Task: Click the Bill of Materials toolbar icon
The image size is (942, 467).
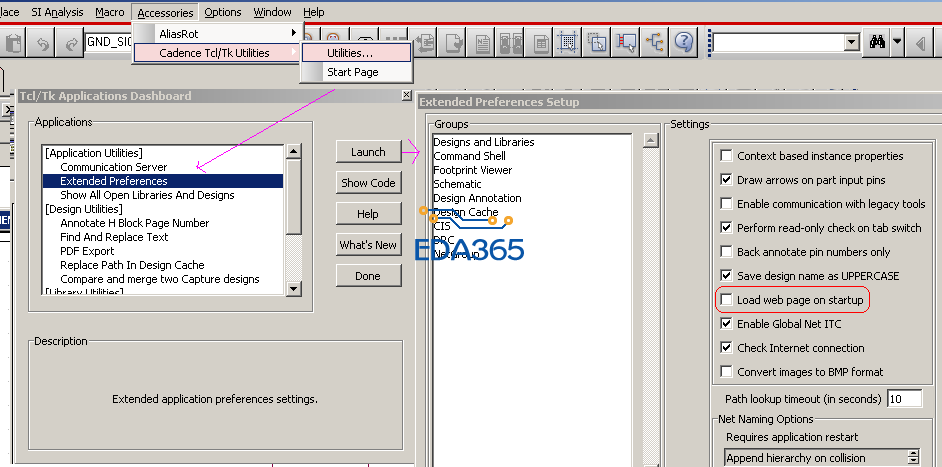Action: coord(539,43)
